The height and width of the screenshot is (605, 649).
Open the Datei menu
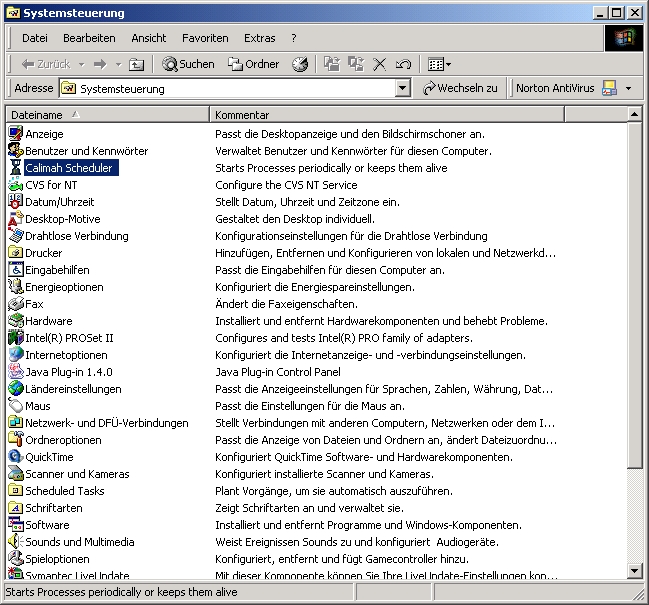click(35, 38)
